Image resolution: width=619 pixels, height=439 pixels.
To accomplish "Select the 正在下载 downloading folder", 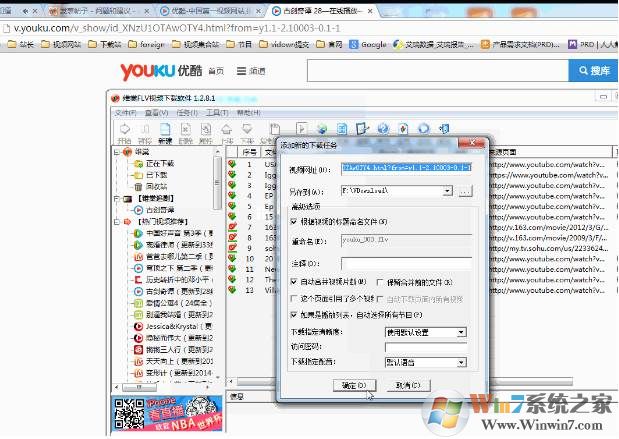I will click(158, 162).
